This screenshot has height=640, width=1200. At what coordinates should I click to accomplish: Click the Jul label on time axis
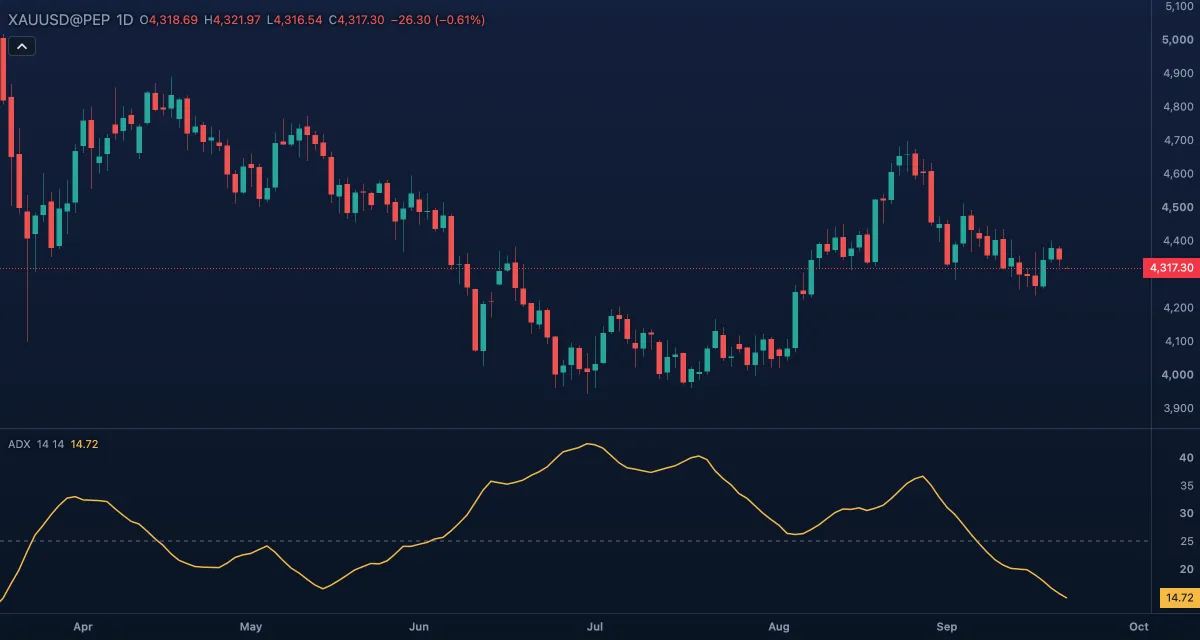tap(595, 627)
